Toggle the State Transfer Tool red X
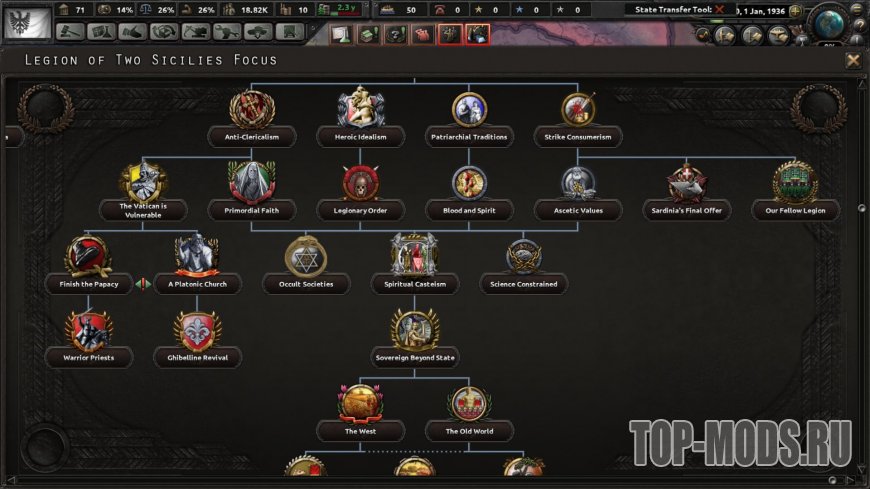Screen dimensions: 870x489 [x=720, y=9]
